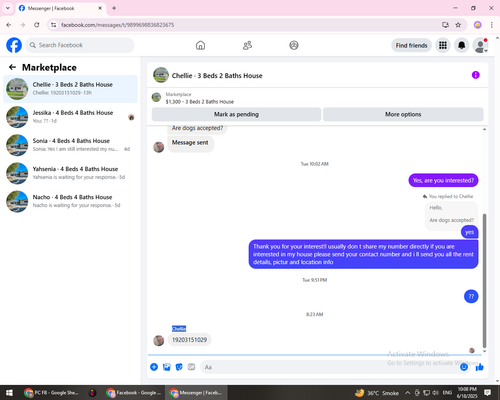Open the conversation information purple icon
Image resolution: width=500 pixels, height=400 pixels.
point(476,75)
